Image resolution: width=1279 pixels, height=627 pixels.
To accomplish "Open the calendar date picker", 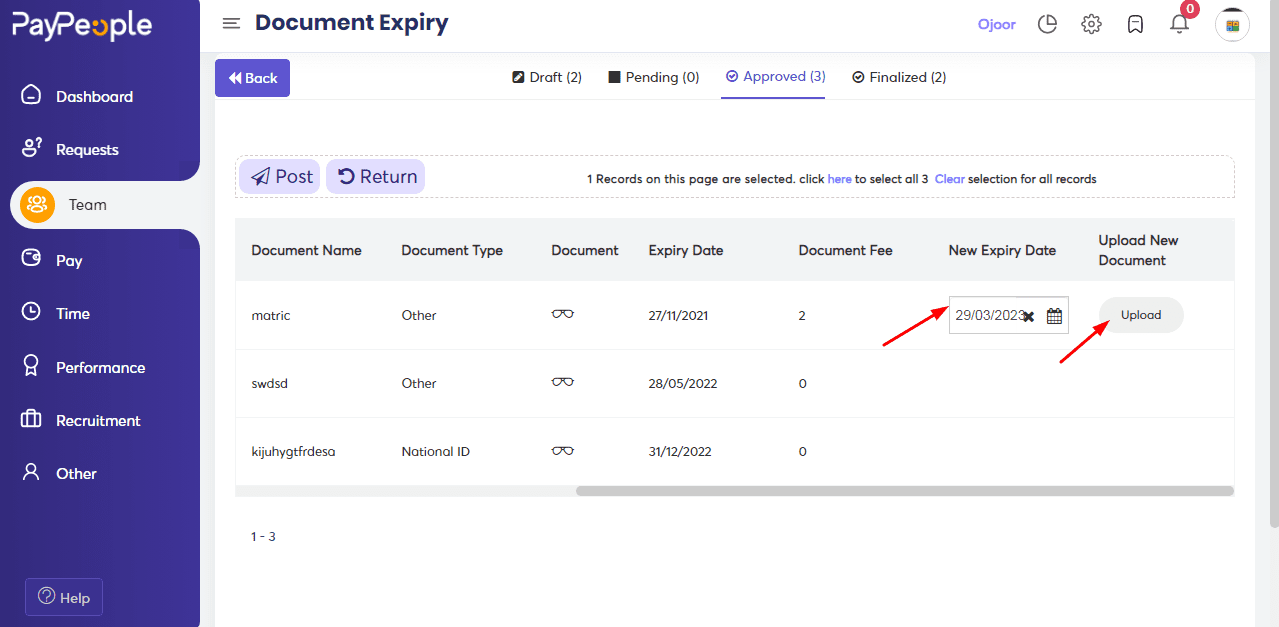I will (x=1054, y=315).
